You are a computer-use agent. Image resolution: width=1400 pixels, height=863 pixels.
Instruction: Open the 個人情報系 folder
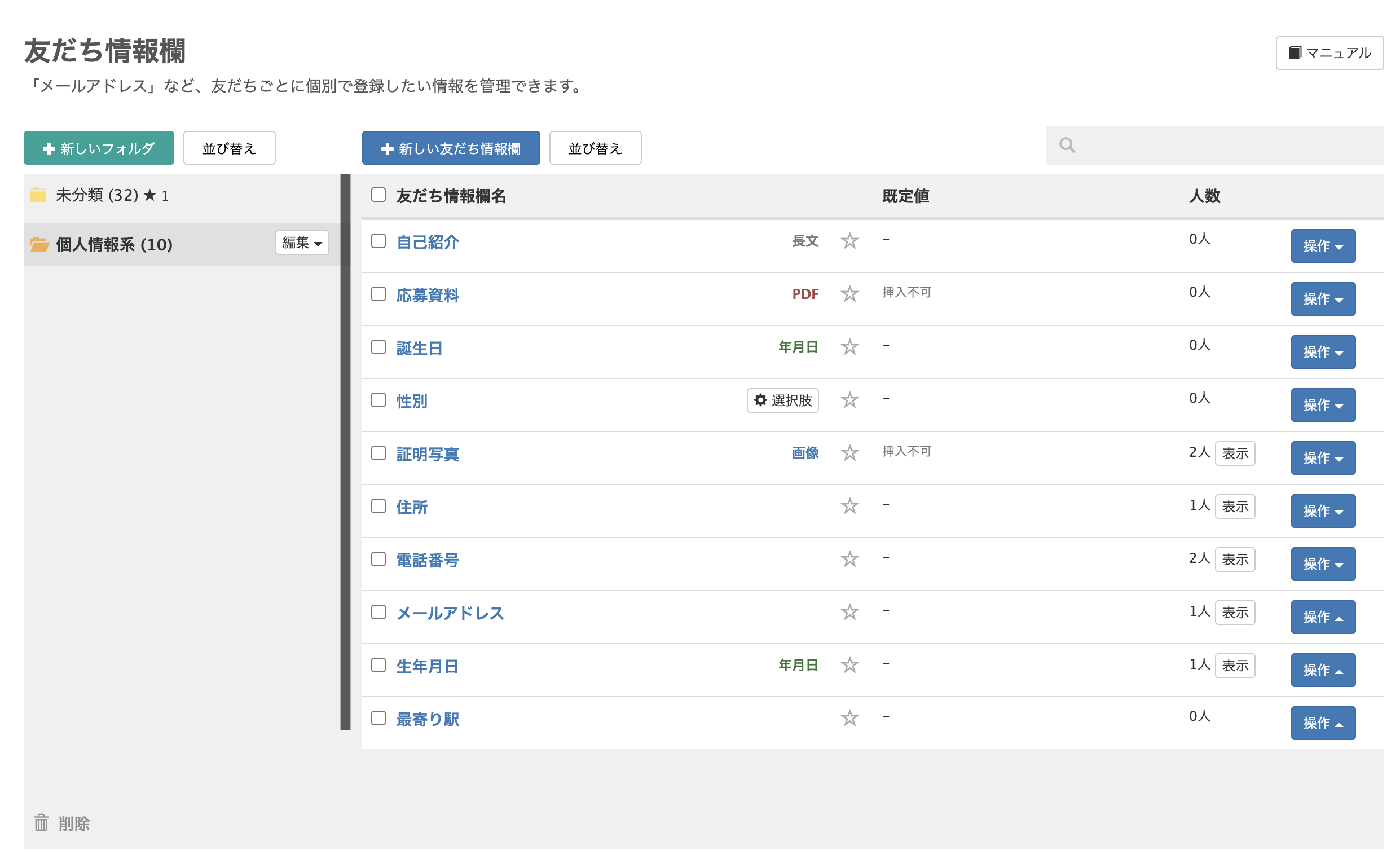coord(114,245)
